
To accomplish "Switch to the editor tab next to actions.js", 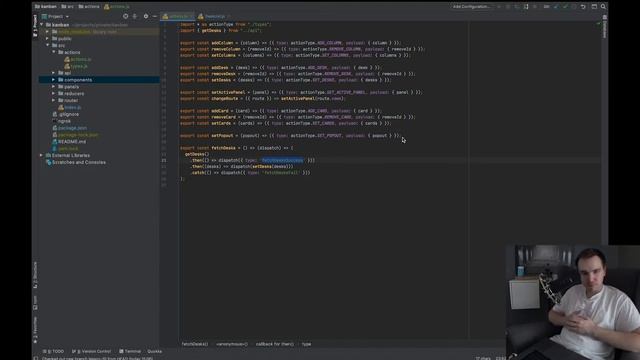I will (x=214, y=16).
